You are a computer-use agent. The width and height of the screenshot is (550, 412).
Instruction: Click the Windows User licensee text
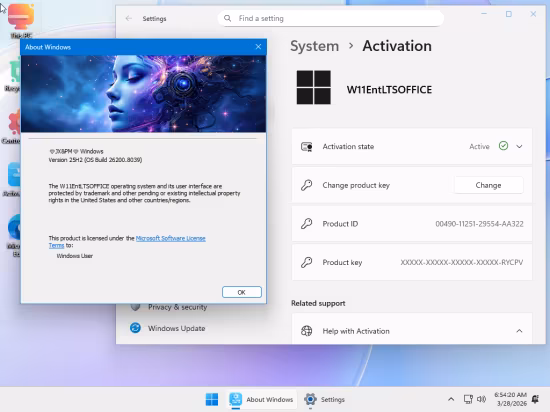coord(75,256)
